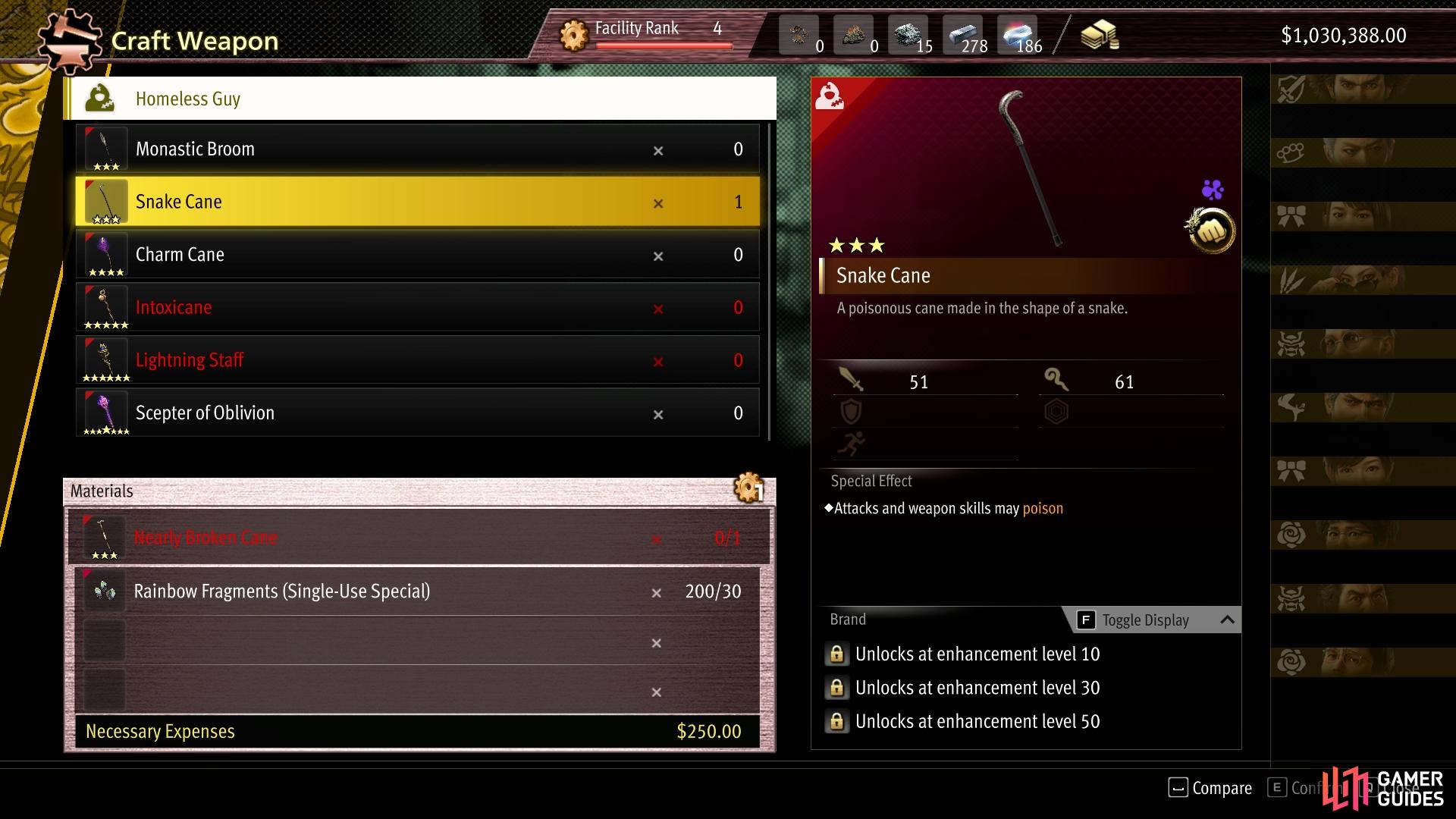Click the Rainbow Fragments material icon
Image resolution: width=1456 pixels, height=819 pixels.
(x=104, y=591)
